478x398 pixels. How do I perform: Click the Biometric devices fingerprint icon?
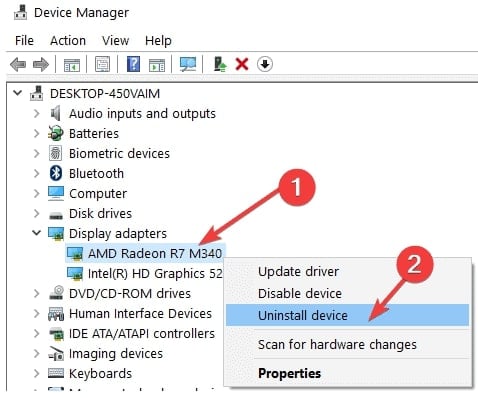55,153
